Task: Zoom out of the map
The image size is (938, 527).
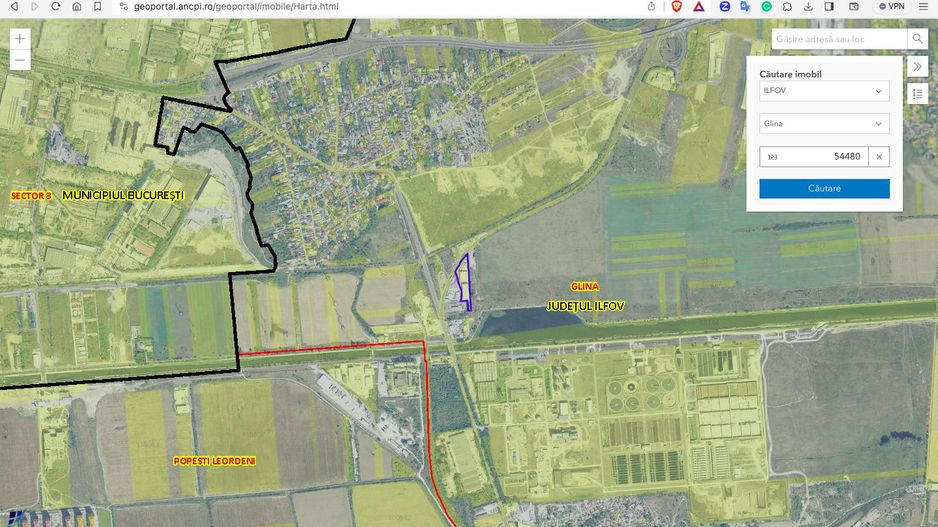Action: click(20, 60)
